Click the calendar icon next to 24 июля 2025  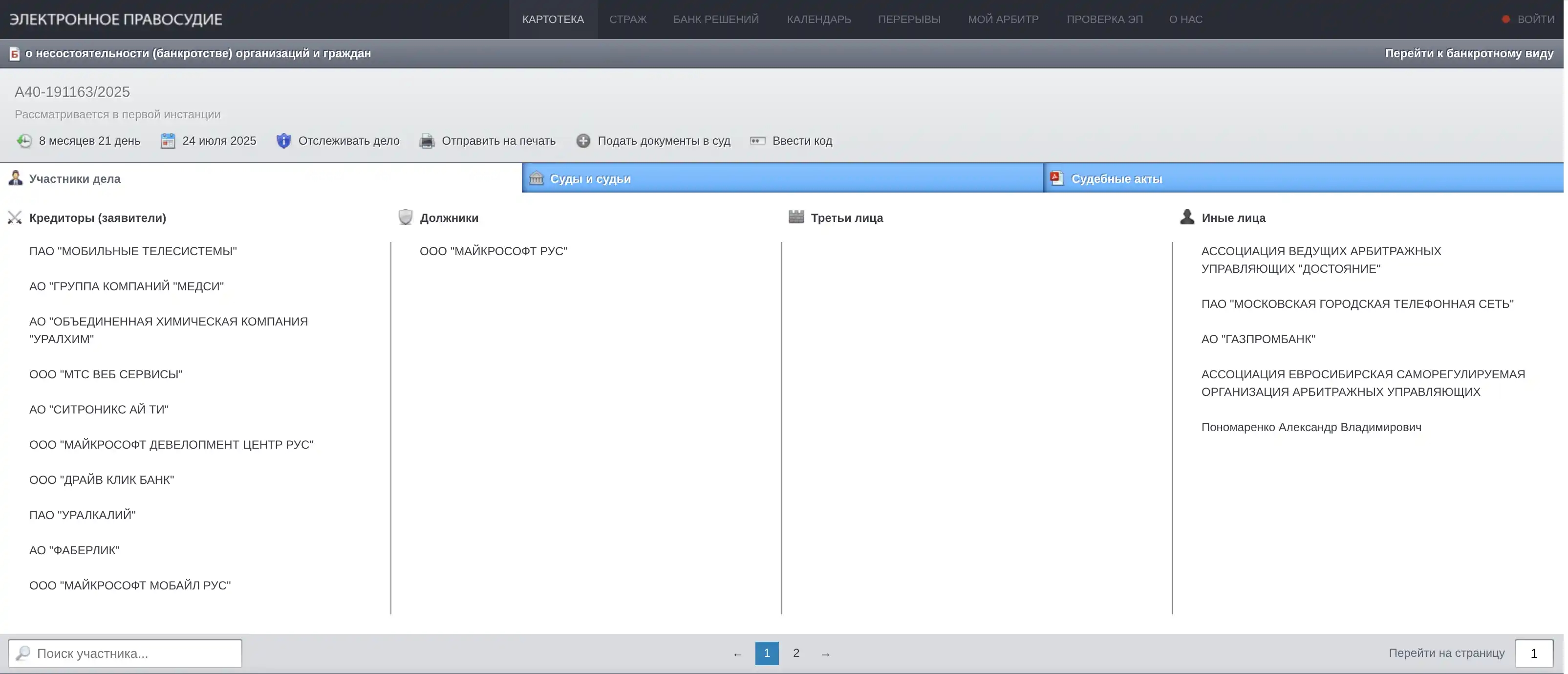coord(168,141)
